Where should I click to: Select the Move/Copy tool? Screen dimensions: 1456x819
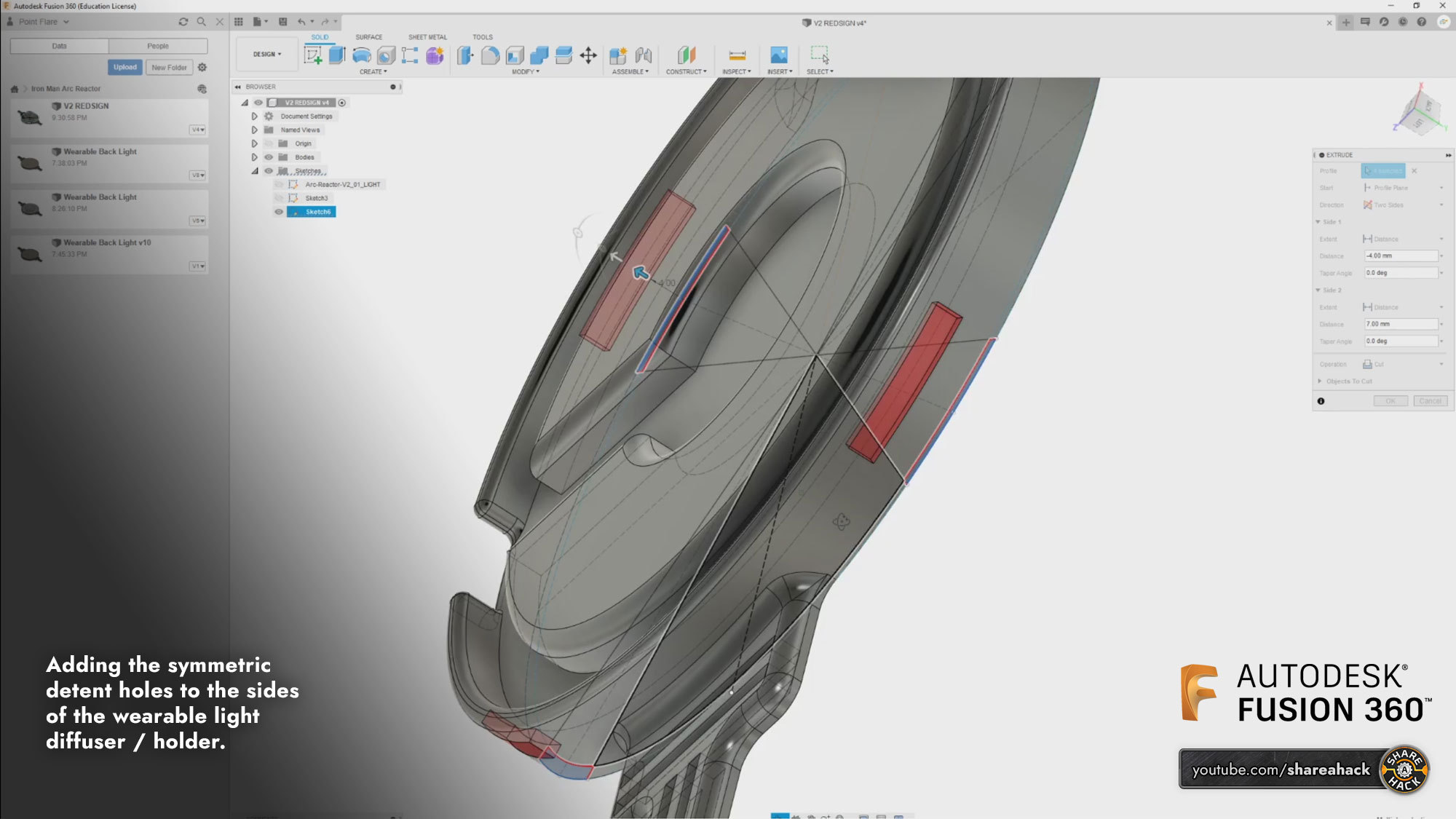coord(588,55)
